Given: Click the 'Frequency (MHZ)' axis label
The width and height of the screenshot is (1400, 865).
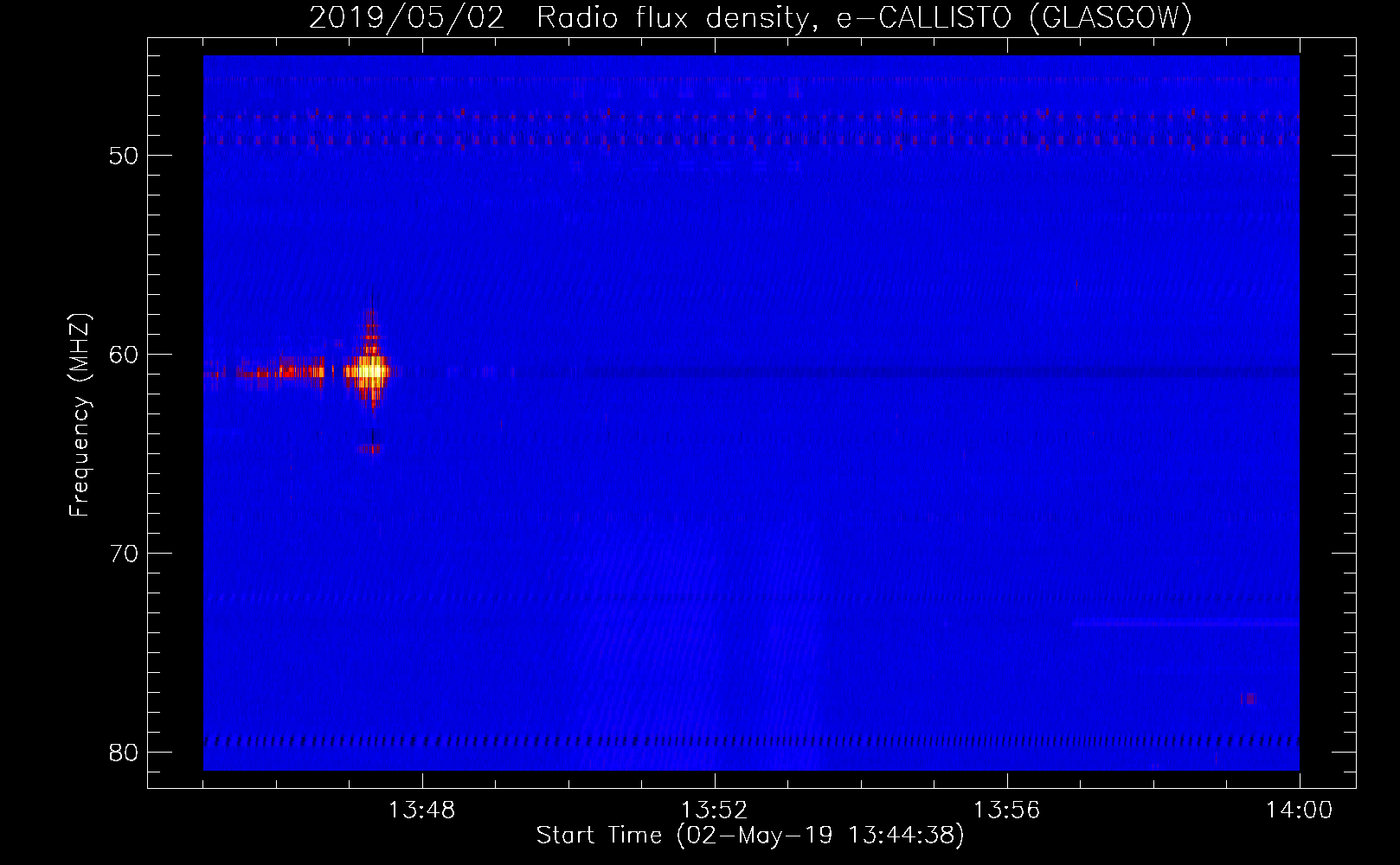Looking at the screenshot, I should pyautogui.click(x=80, y=415).
